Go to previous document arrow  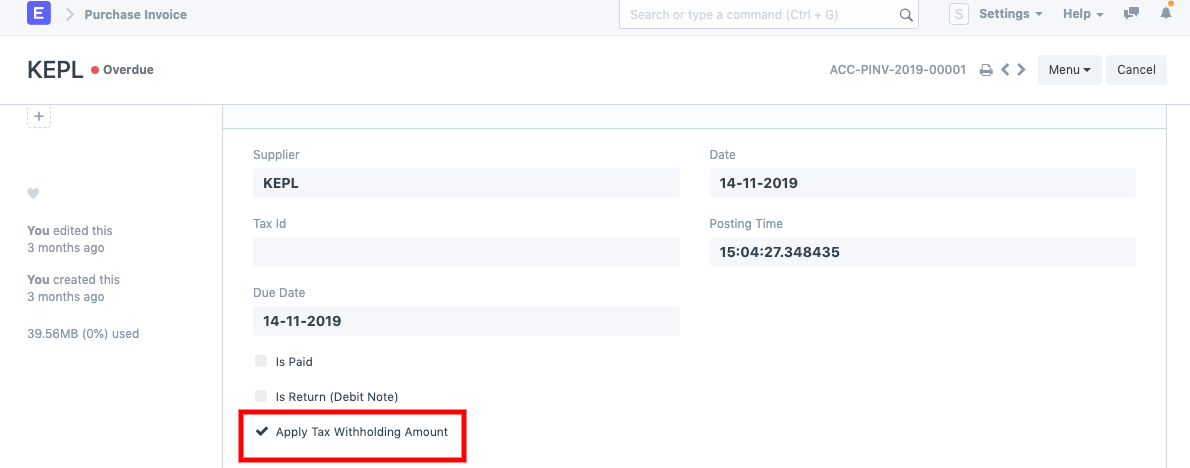click(1006, 70)
